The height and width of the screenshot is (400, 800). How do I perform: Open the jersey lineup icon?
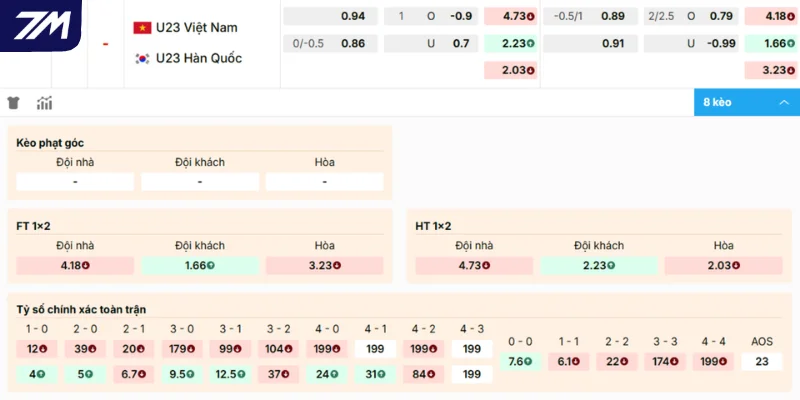(x=14, y=103)
